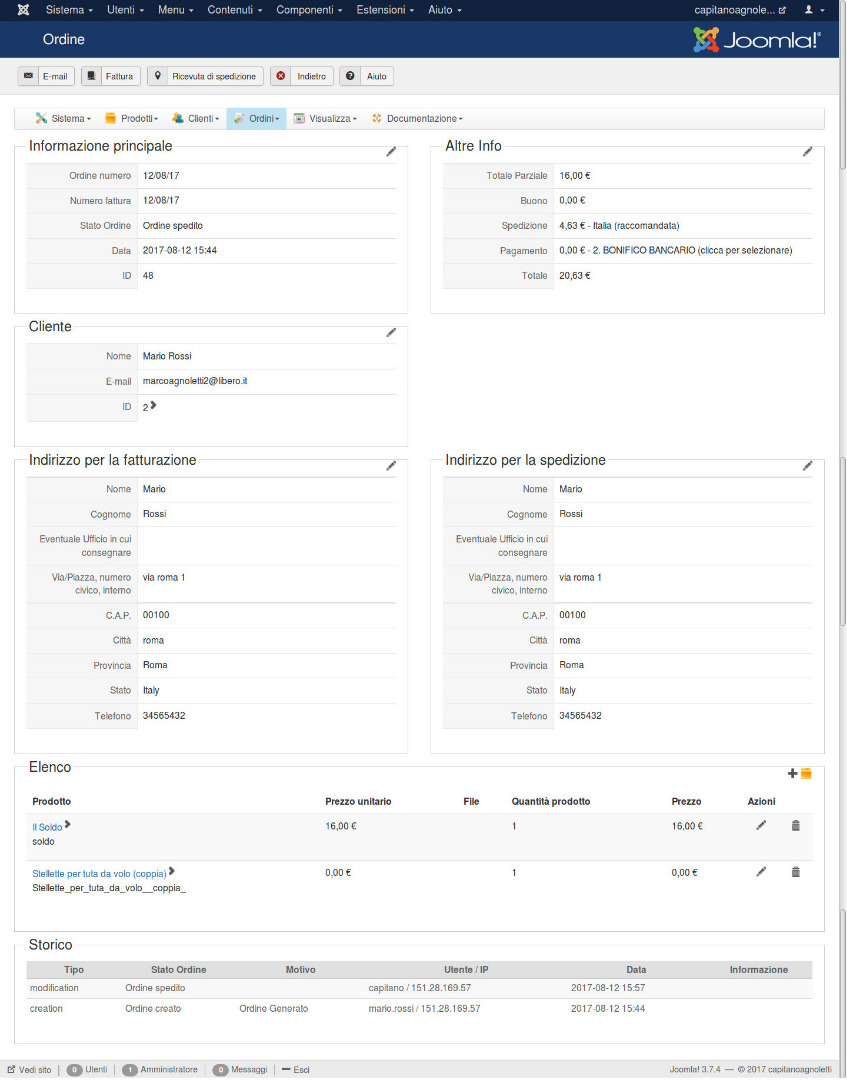Edit the Stellette per tuta product row

[761, 872]
